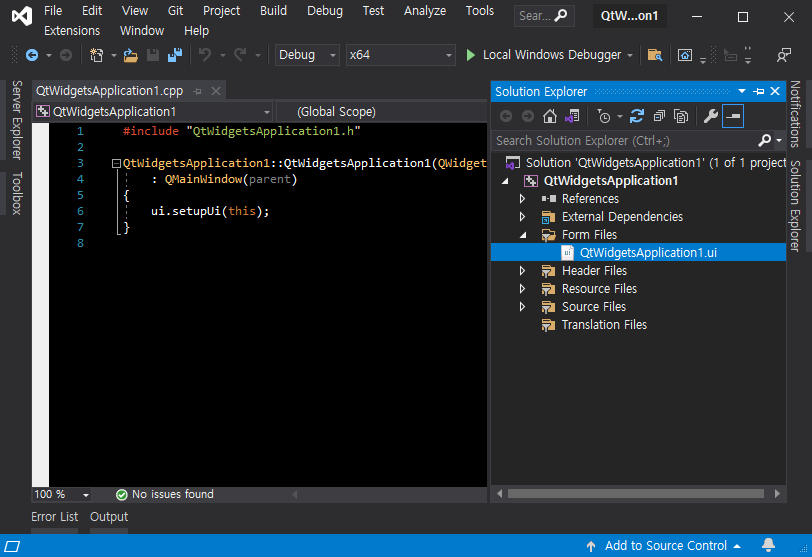Start debugging with green play arrow
The image size is (812, 557).
click(470, 55)
